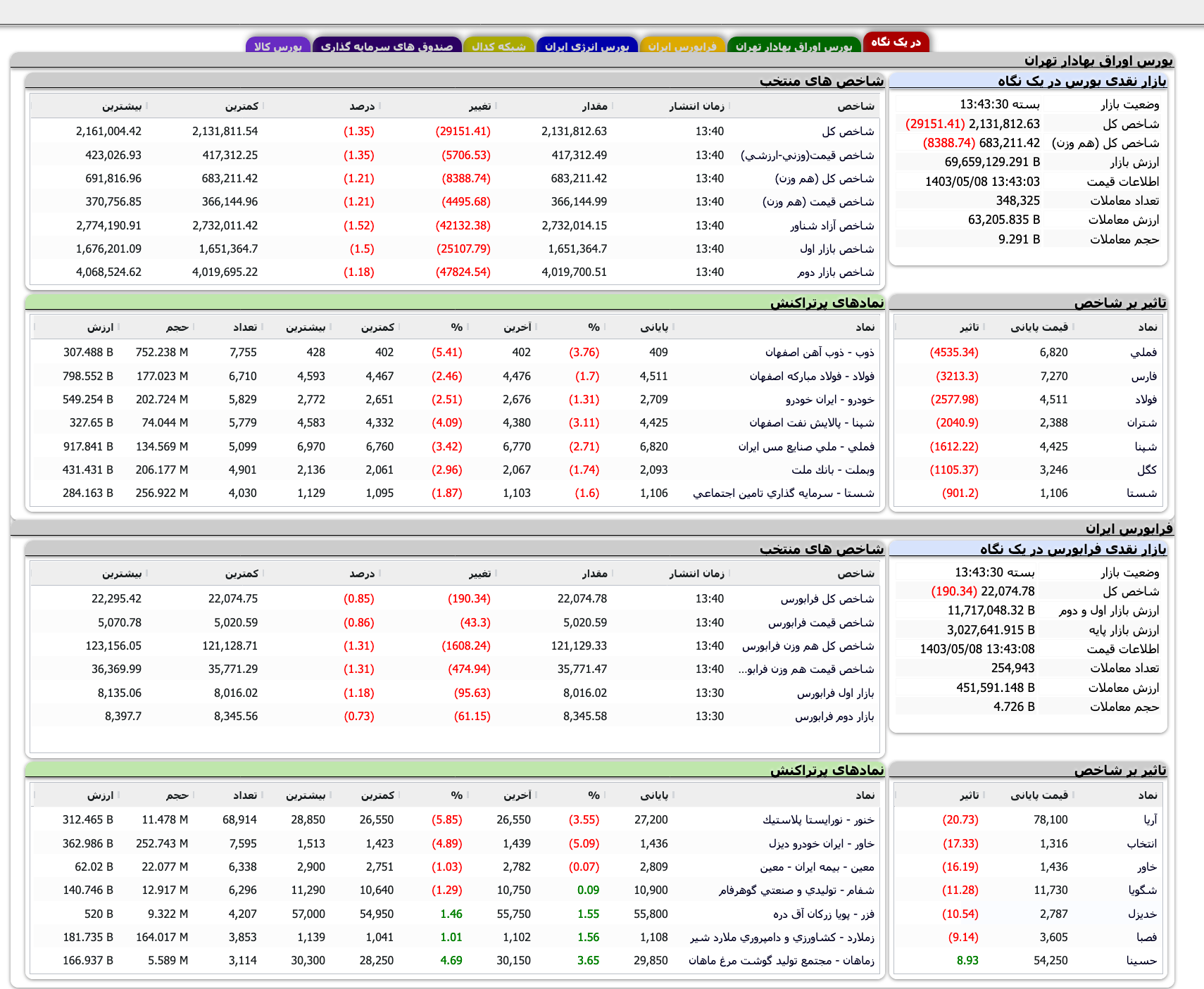
Task: Click the sort icon beside the تغییر column header
Action: click(x=497, y=106)
